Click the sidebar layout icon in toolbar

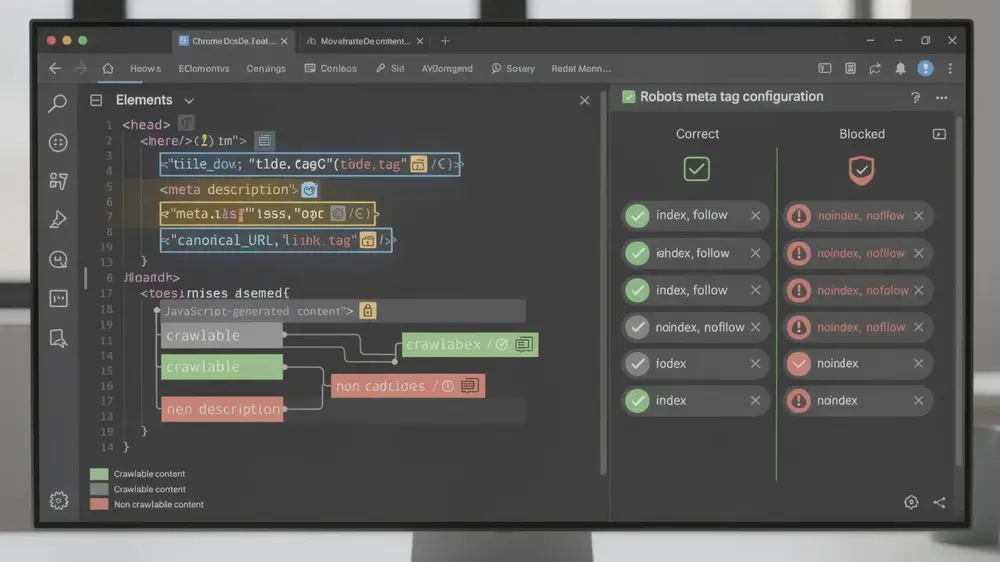click(825, 68)
